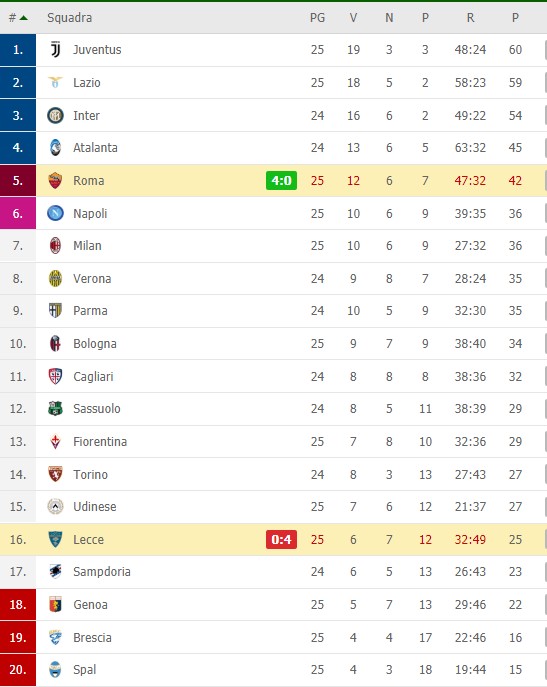Click the Squadra column header
This screenshot has height=687, width=547.
(x=70, y=18)
